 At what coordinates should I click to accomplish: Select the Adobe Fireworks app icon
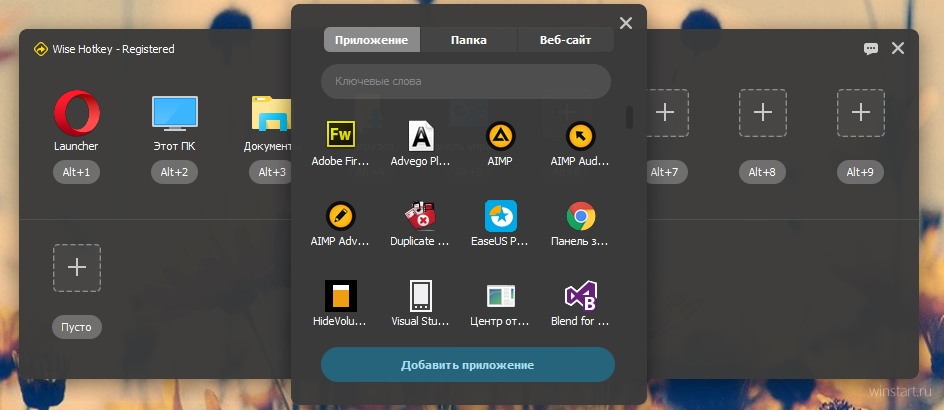341,135
